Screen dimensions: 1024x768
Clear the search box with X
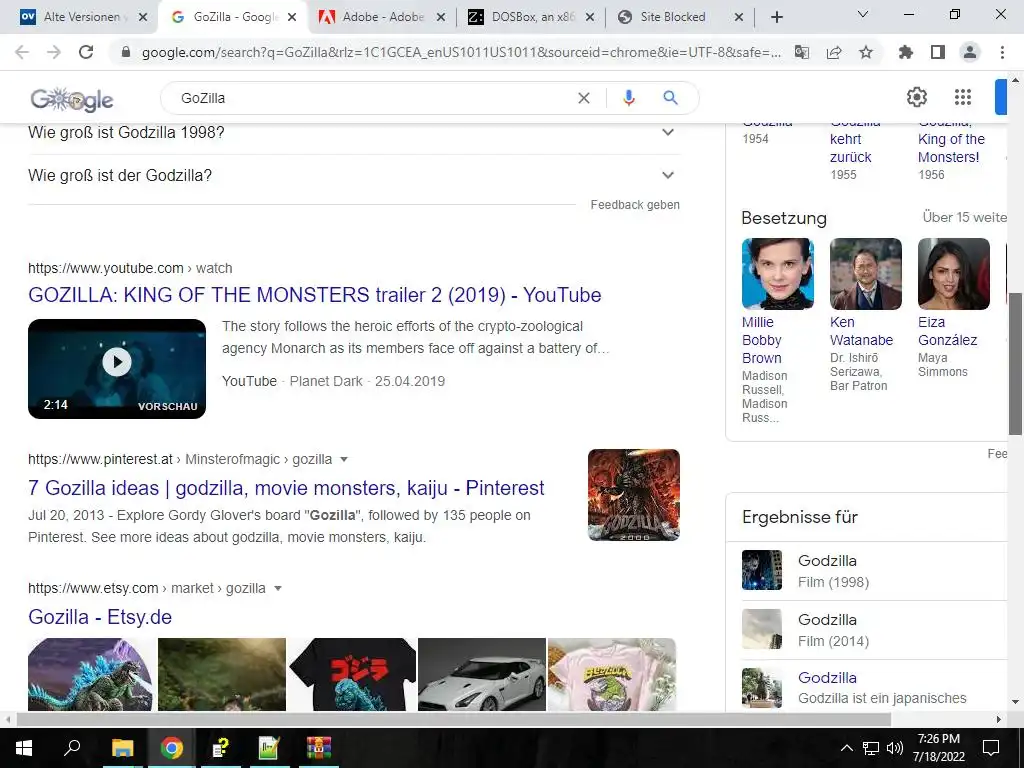584,98
